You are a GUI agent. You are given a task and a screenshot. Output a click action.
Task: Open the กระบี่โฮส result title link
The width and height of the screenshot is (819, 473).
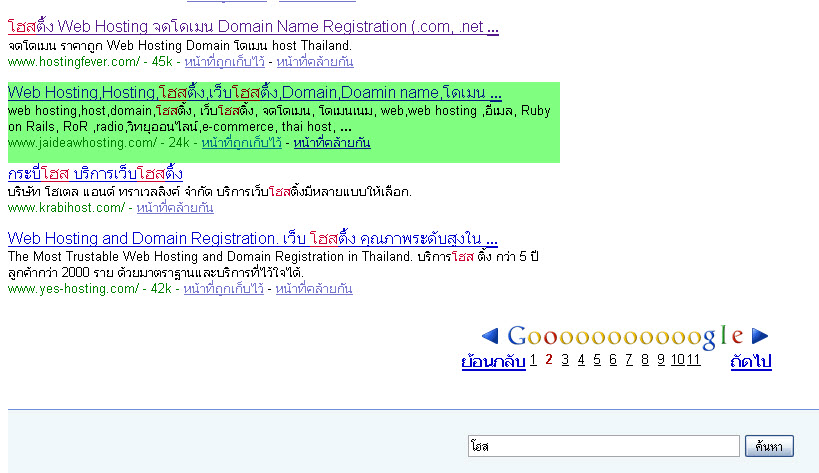click(95, 173)
